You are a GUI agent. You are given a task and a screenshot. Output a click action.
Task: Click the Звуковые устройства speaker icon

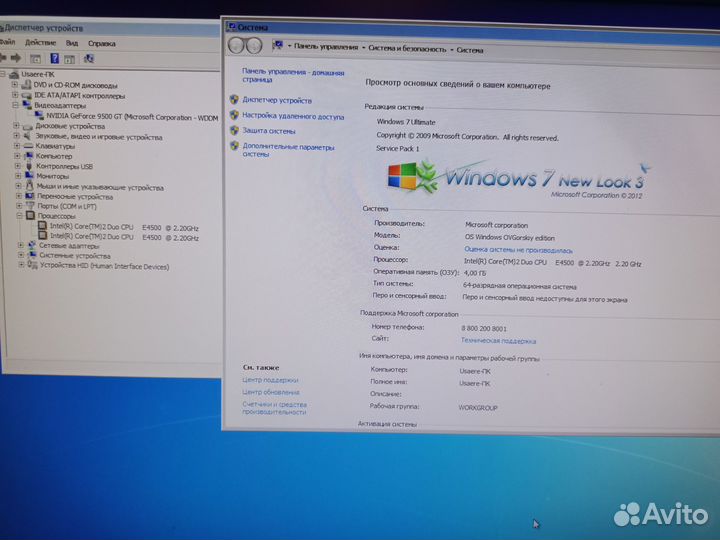pyautogui.click(x=28, y=136)
